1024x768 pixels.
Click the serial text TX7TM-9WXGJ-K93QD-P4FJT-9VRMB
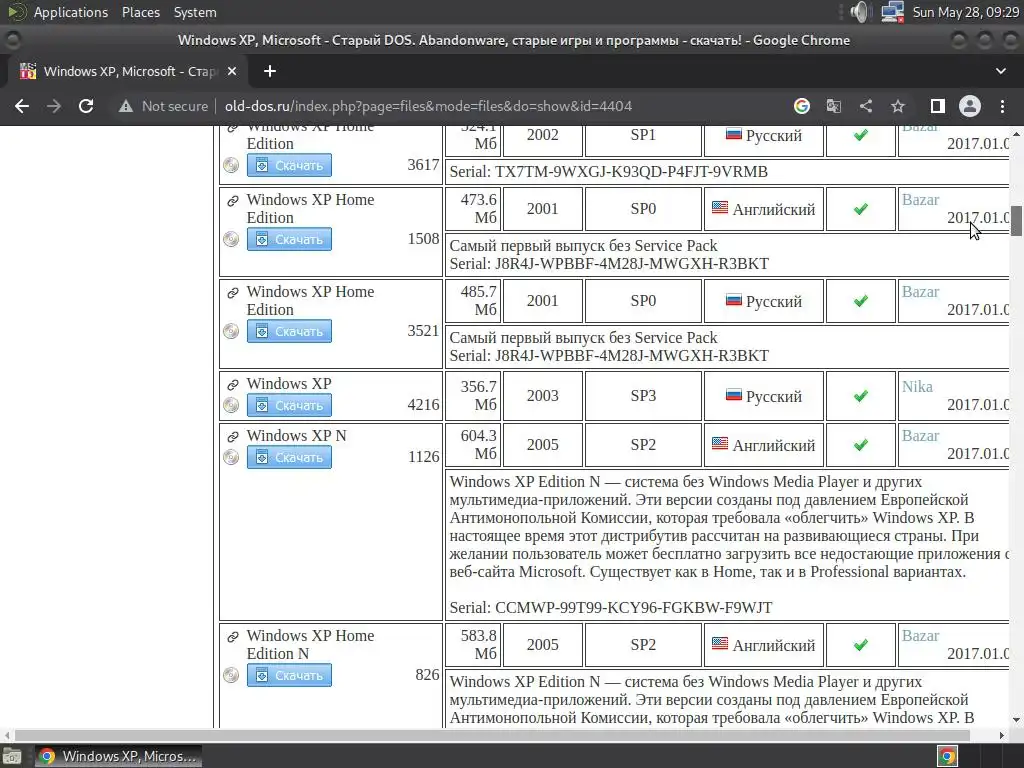click(631, 172)
